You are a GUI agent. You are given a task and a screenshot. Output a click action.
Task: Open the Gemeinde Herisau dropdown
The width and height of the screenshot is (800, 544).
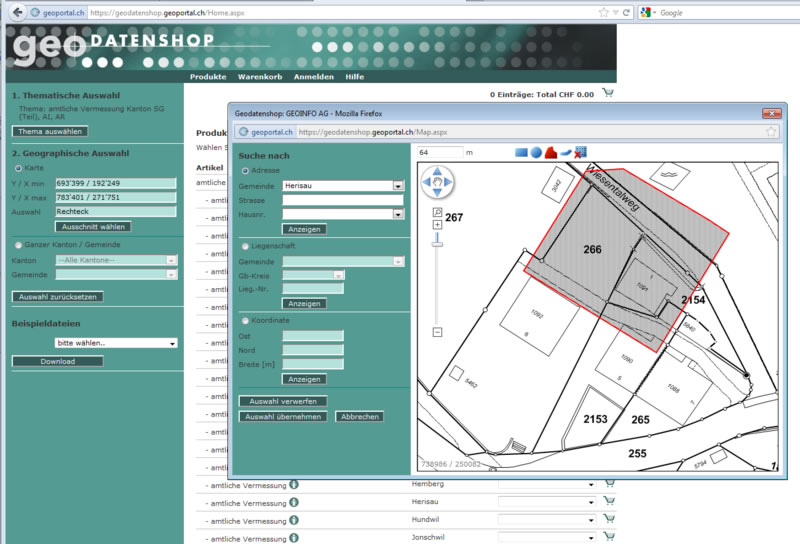(398, 186)
